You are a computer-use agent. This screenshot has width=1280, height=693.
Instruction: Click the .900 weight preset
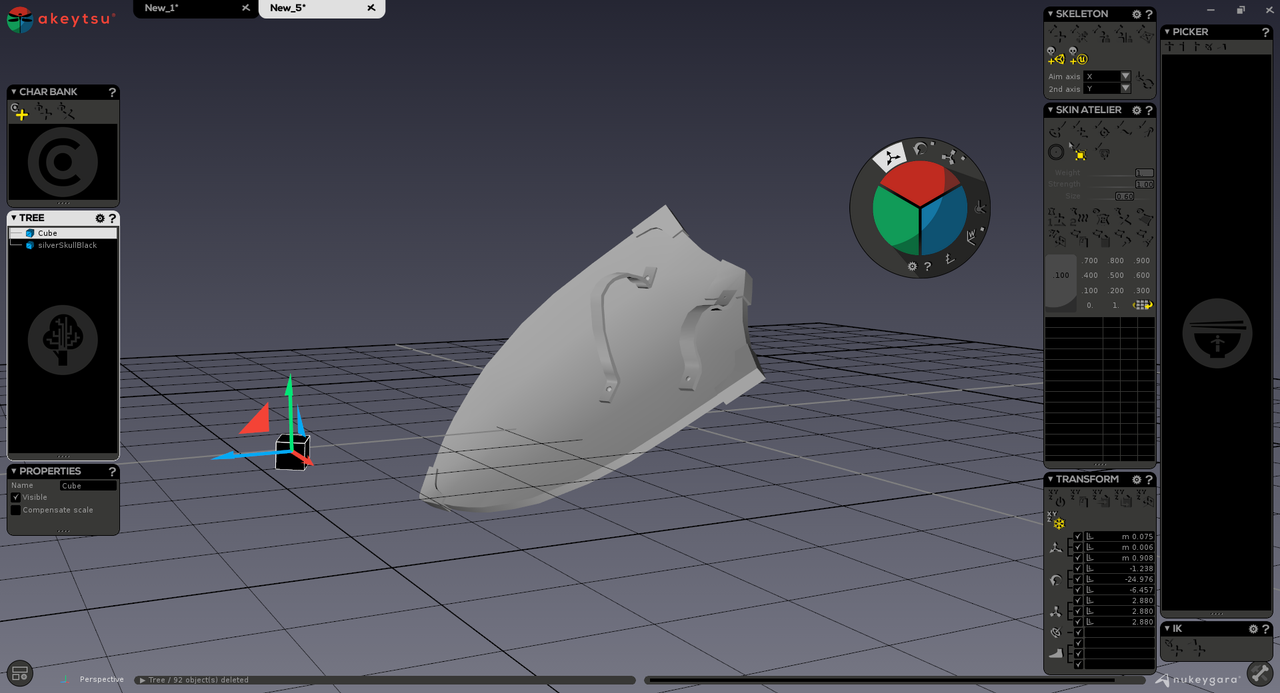pyautogui.click(x=1142, y=261)
